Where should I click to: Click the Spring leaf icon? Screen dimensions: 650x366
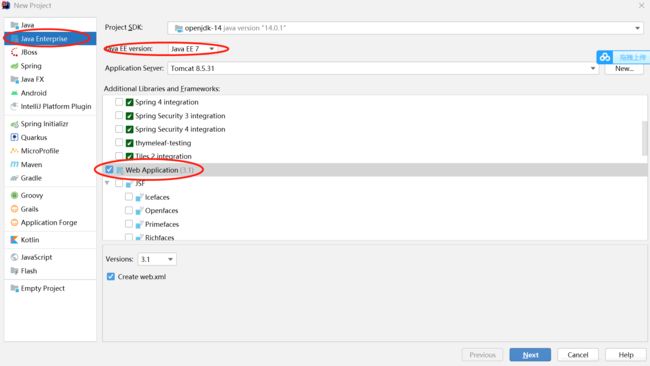coord(15,66)
